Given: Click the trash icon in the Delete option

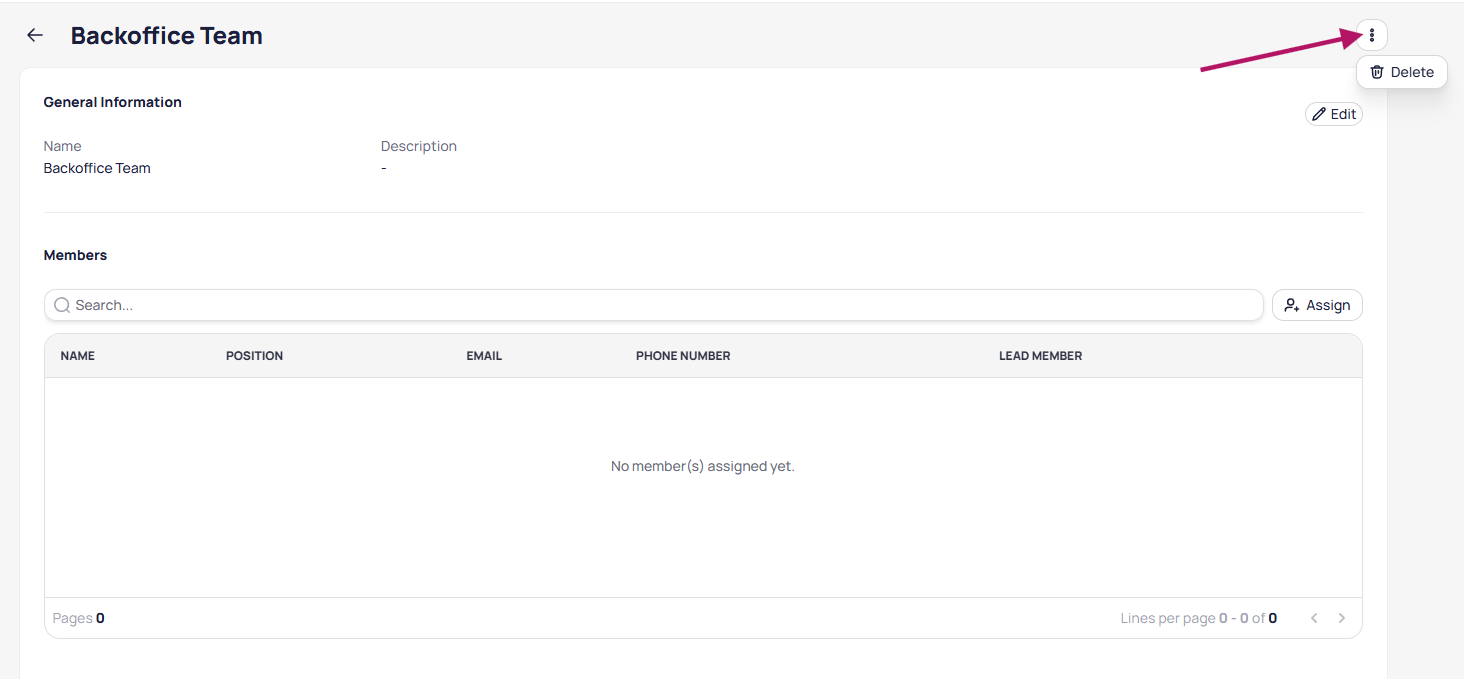Looking at the screenshot, I should pyautogui.click(x=1377, y=72).
